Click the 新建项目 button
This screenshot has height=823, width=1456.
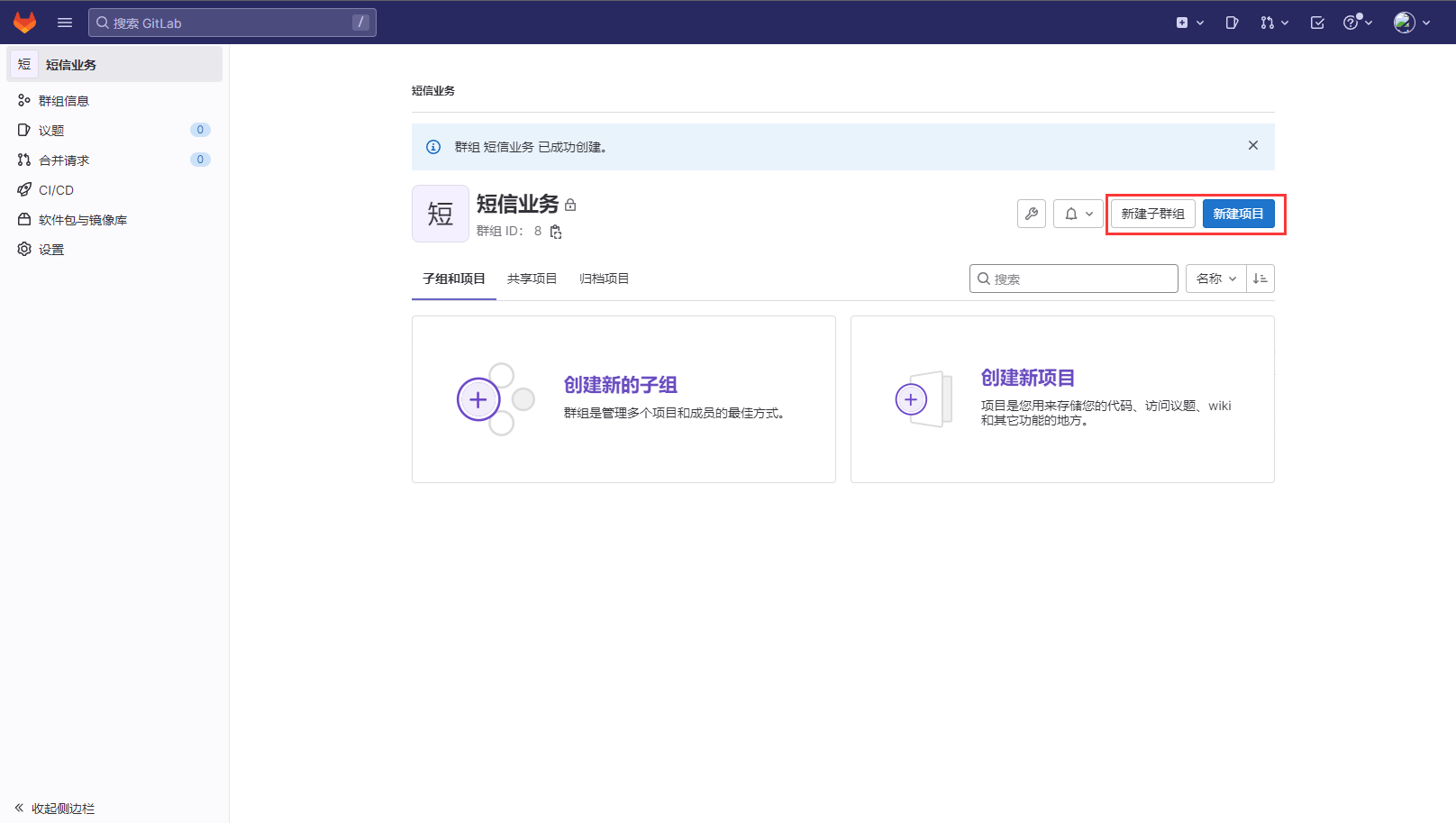[x=1238, y=214]
